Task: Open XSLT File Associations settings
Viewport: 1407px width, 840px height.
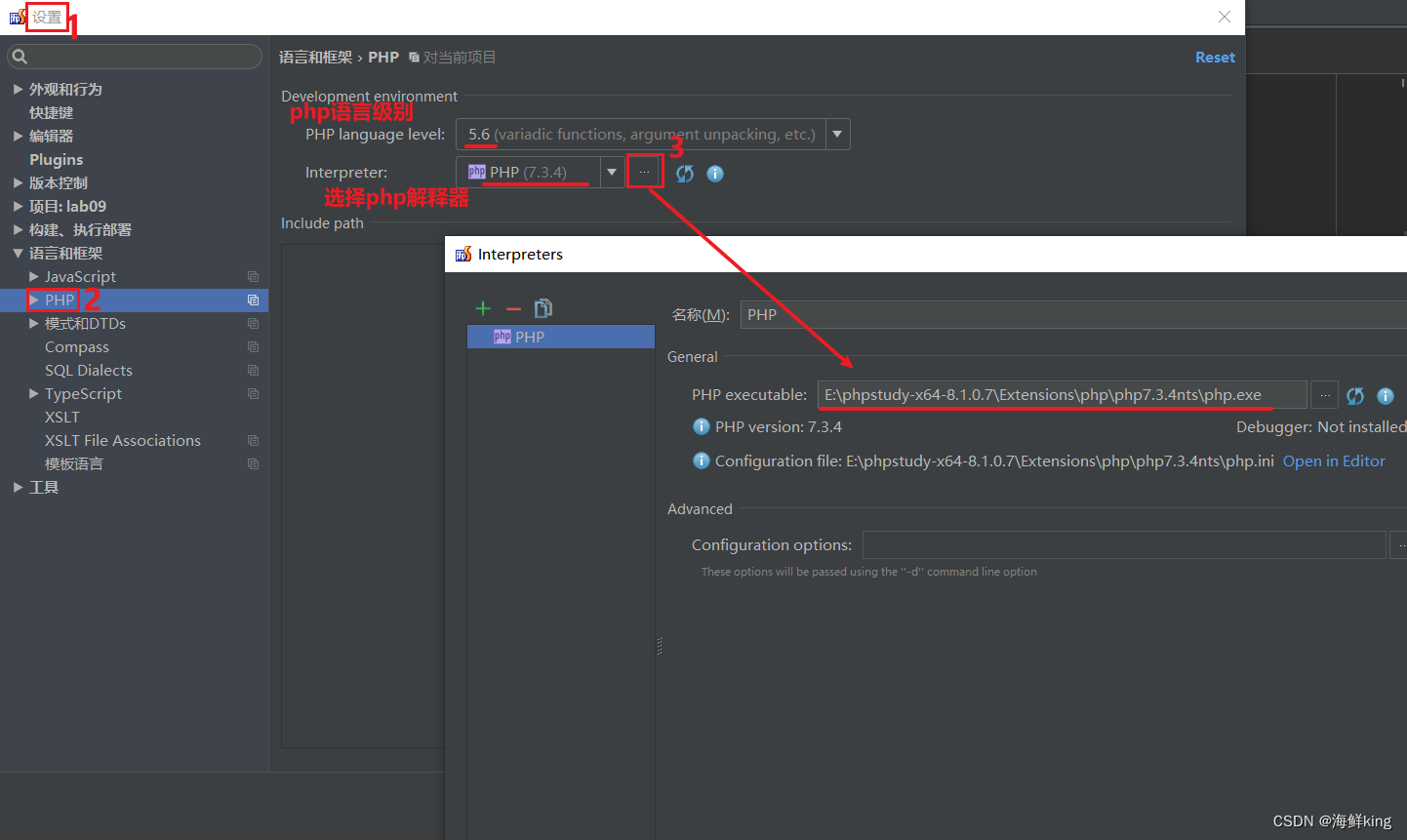Action: coord(123,440)
